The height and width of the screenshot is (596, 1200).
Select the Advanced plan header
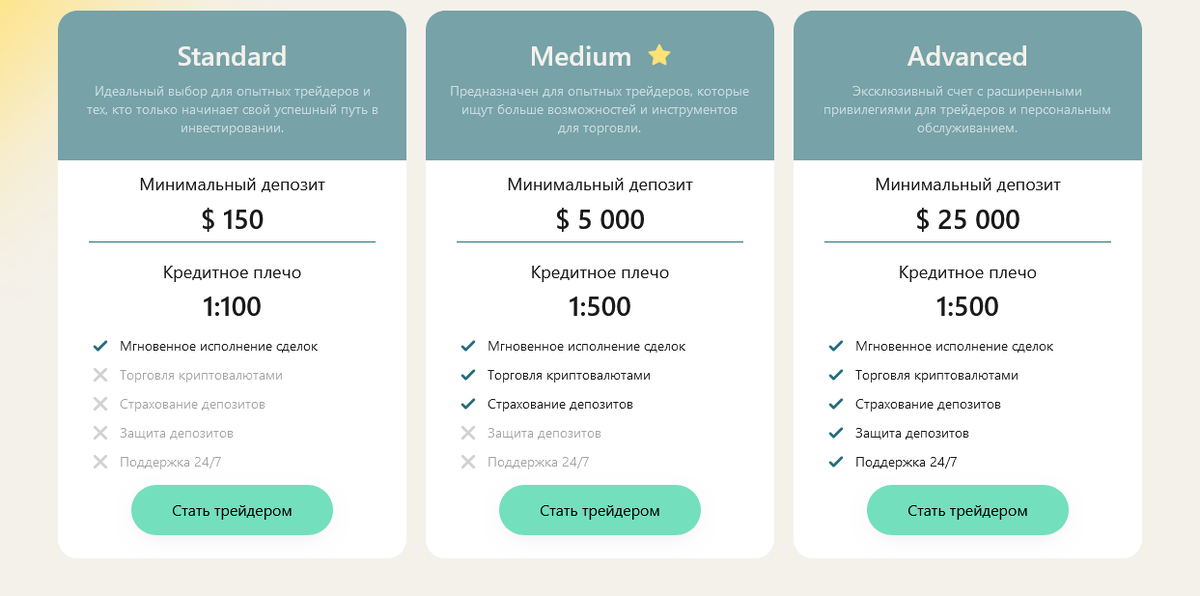(967, 56)
